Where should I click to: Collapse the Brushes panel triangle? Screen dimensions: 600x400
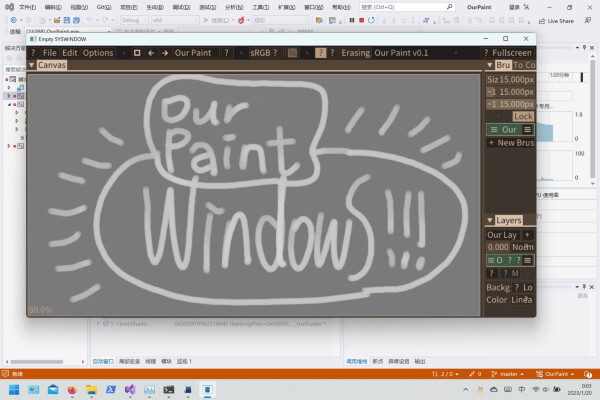pos(490,65)
